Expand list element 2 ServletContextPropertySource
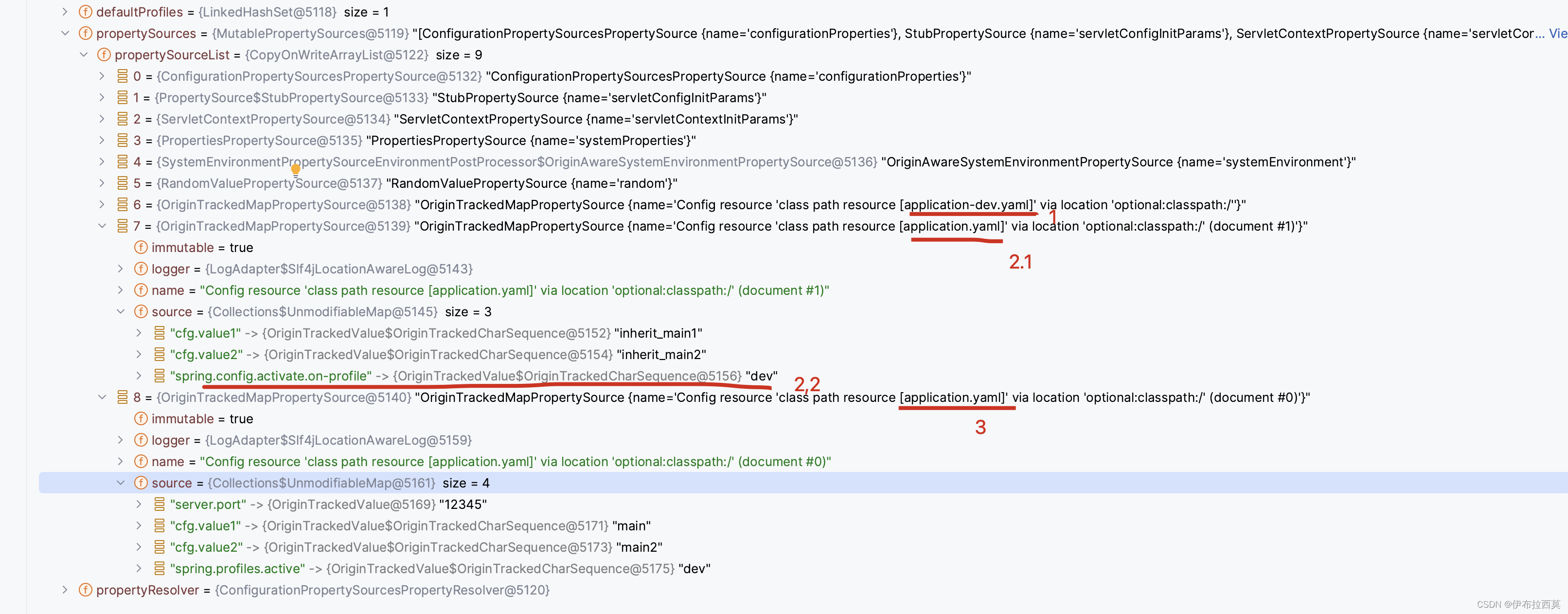Screen dimensions: 1568x614 (102, 119)
